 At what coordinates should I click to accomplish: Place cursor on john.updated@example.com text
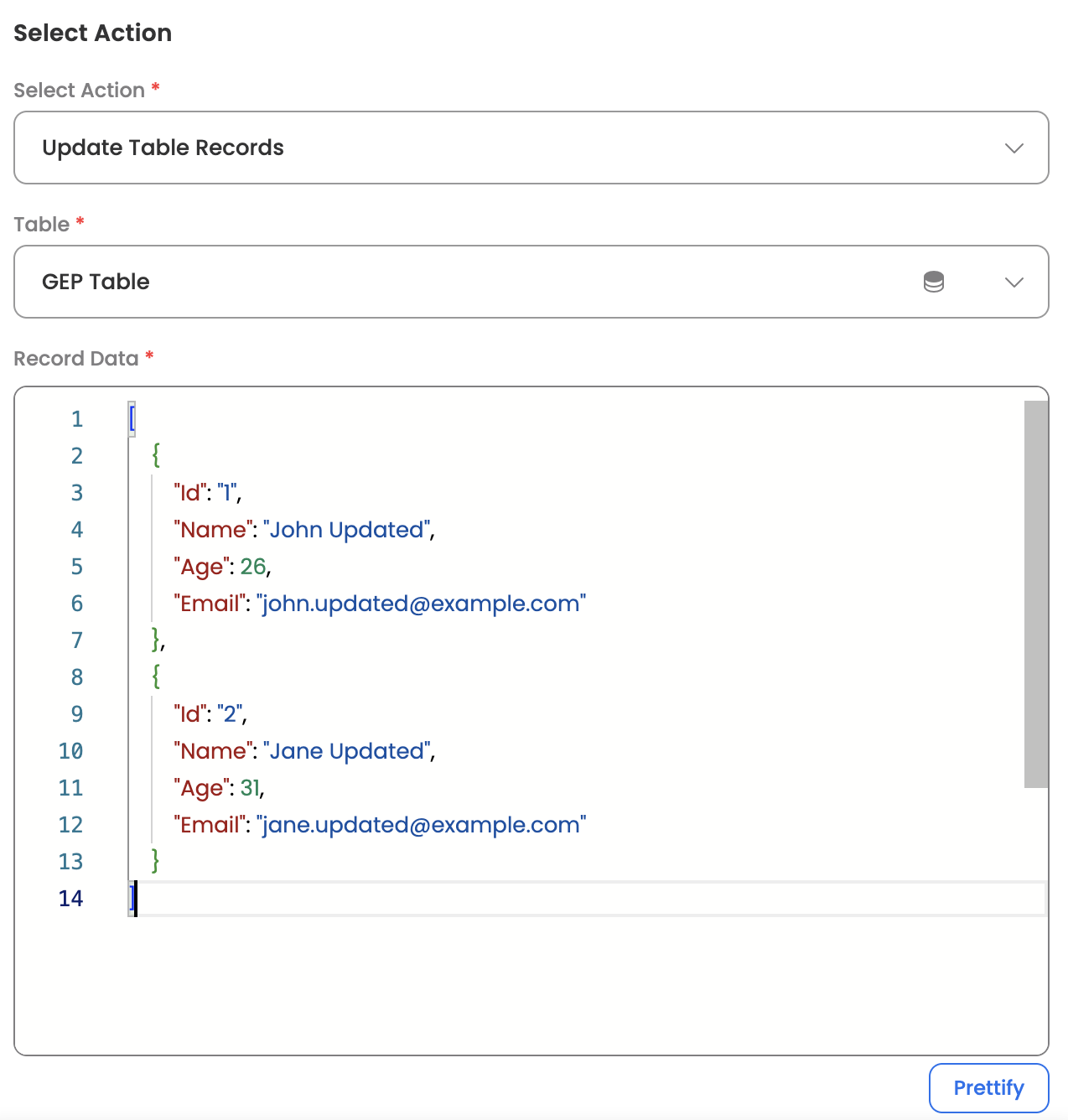(x=421, y=604)
